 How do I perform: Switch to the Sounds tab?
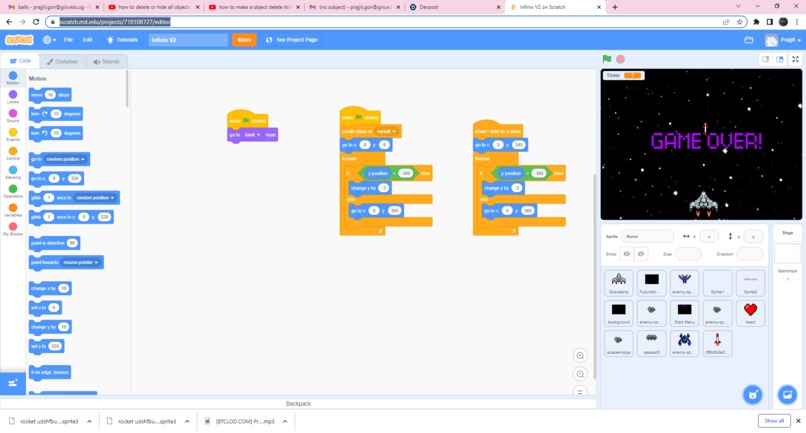[x=106, y=61]
